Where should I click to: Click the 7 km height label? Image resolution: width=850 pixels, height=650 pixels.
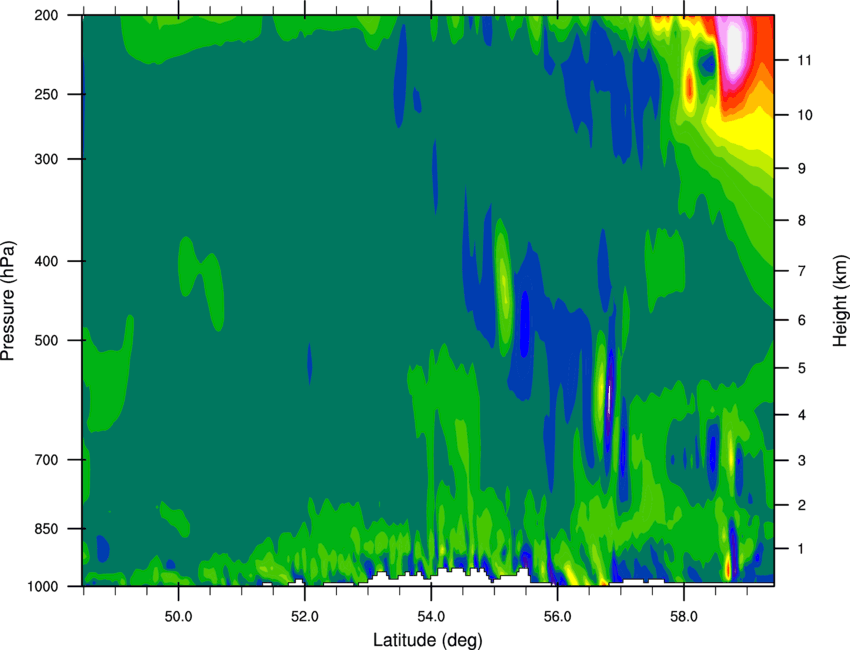(802, 271)
